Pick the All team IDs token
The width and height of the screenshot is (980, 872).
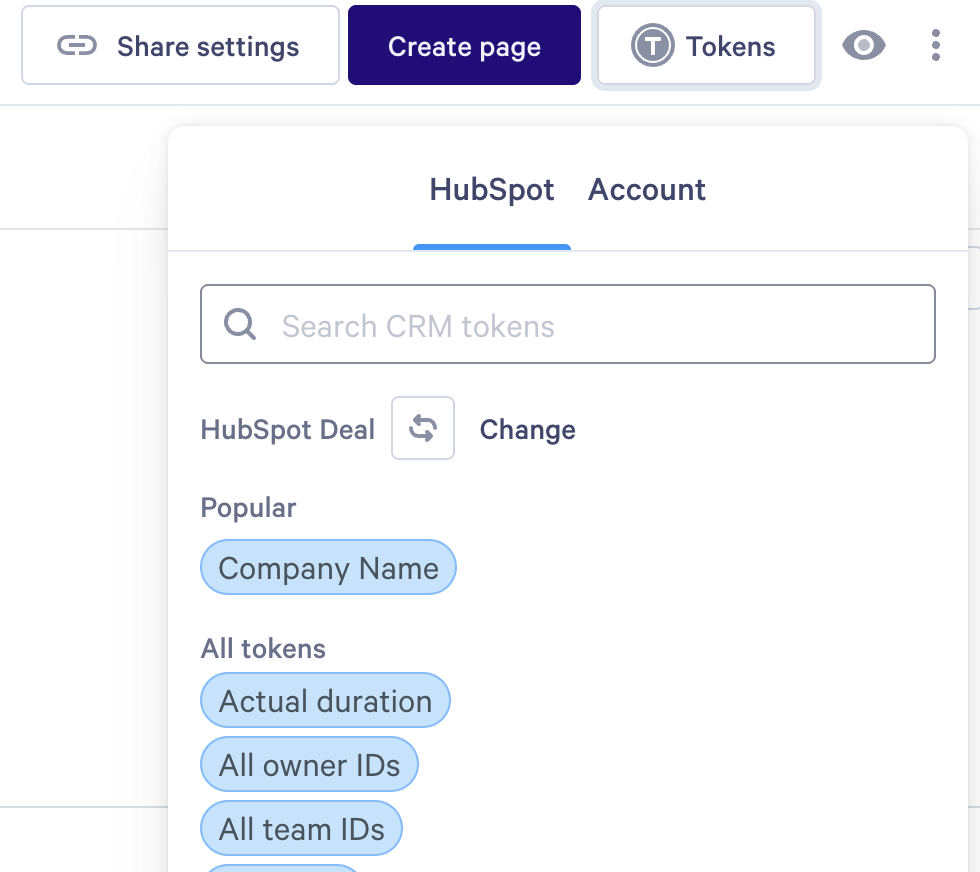tap(301, 829)
